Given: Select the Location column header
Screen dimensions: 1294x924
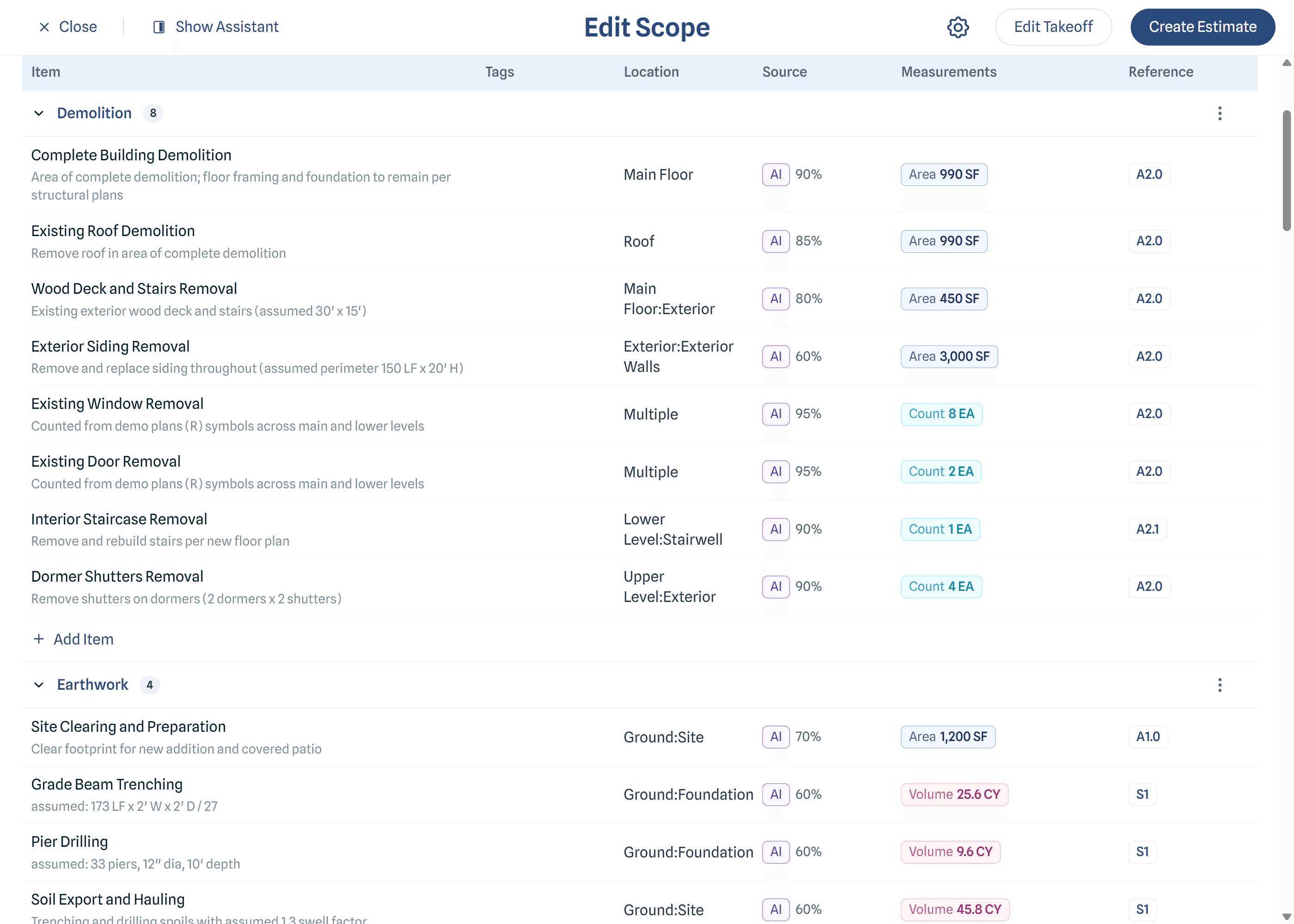Looking at the screenshot, I should [651, 72].
